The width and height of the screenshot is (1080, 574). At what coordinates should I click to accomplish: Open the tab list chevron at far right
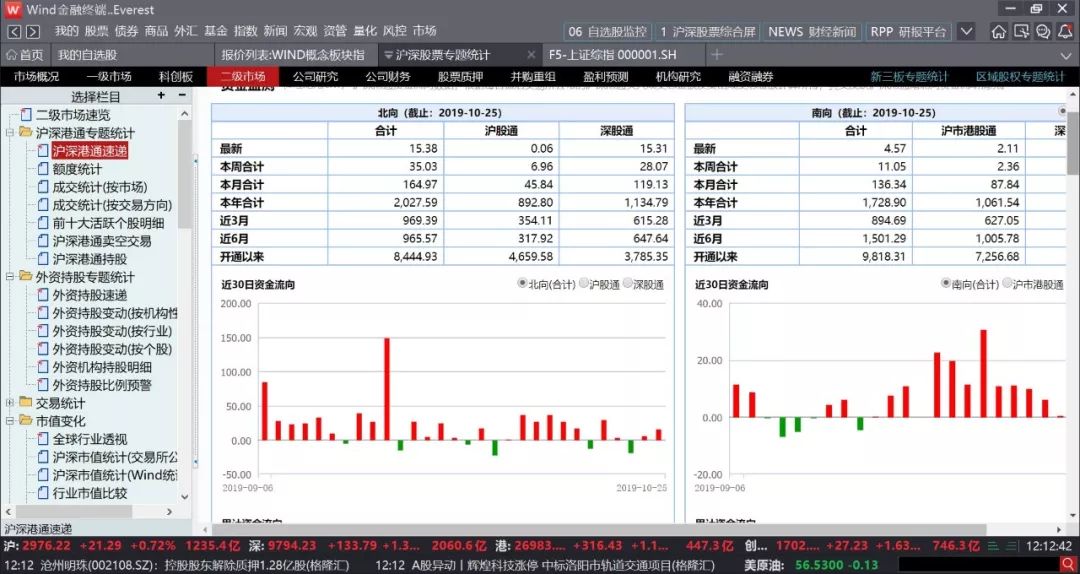click(1066, 55)
